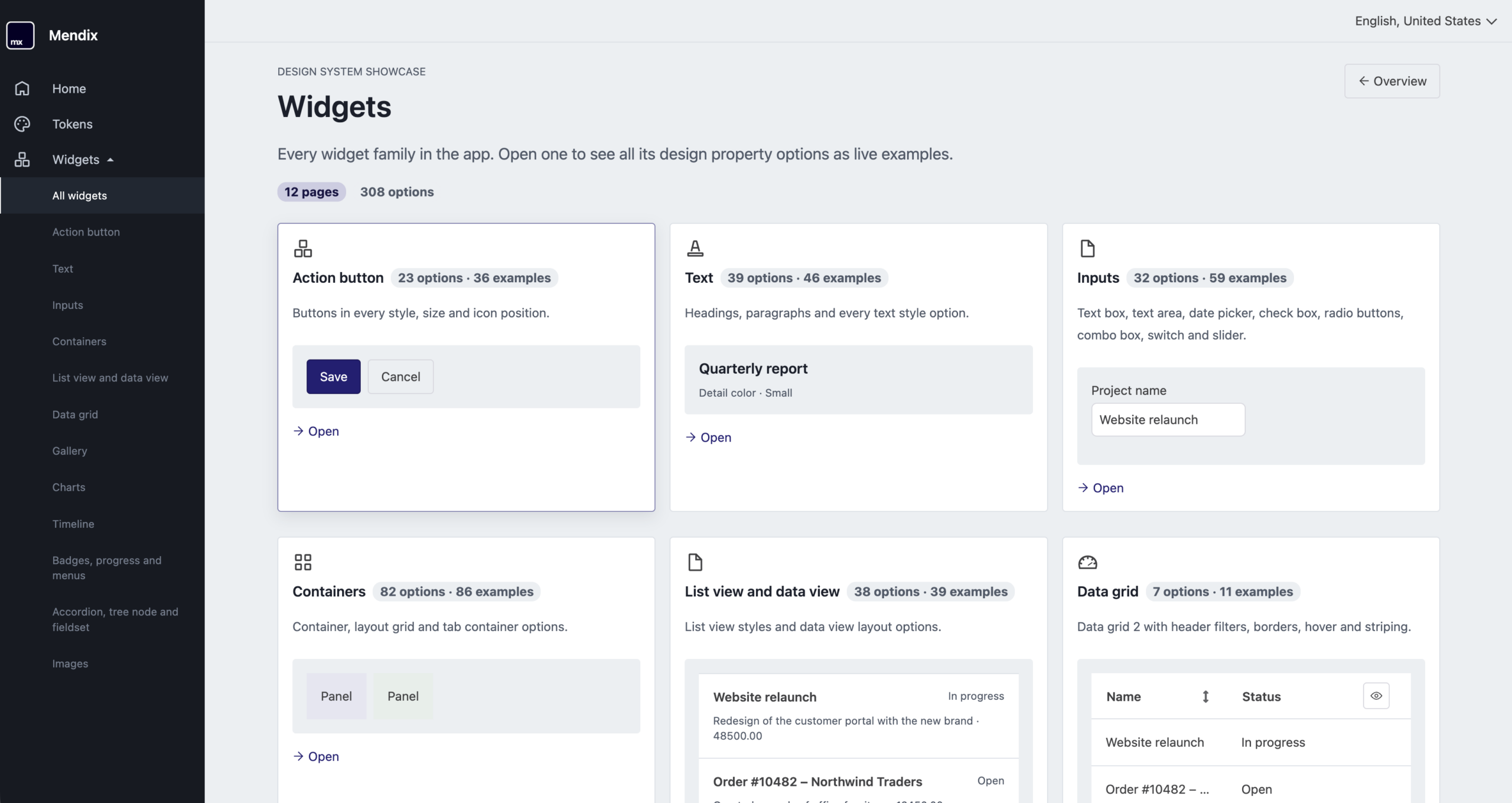Screen dimensions: 1512x803
Task: Click the Home house icon in sidebar
Action: click(x=22, y=89)
